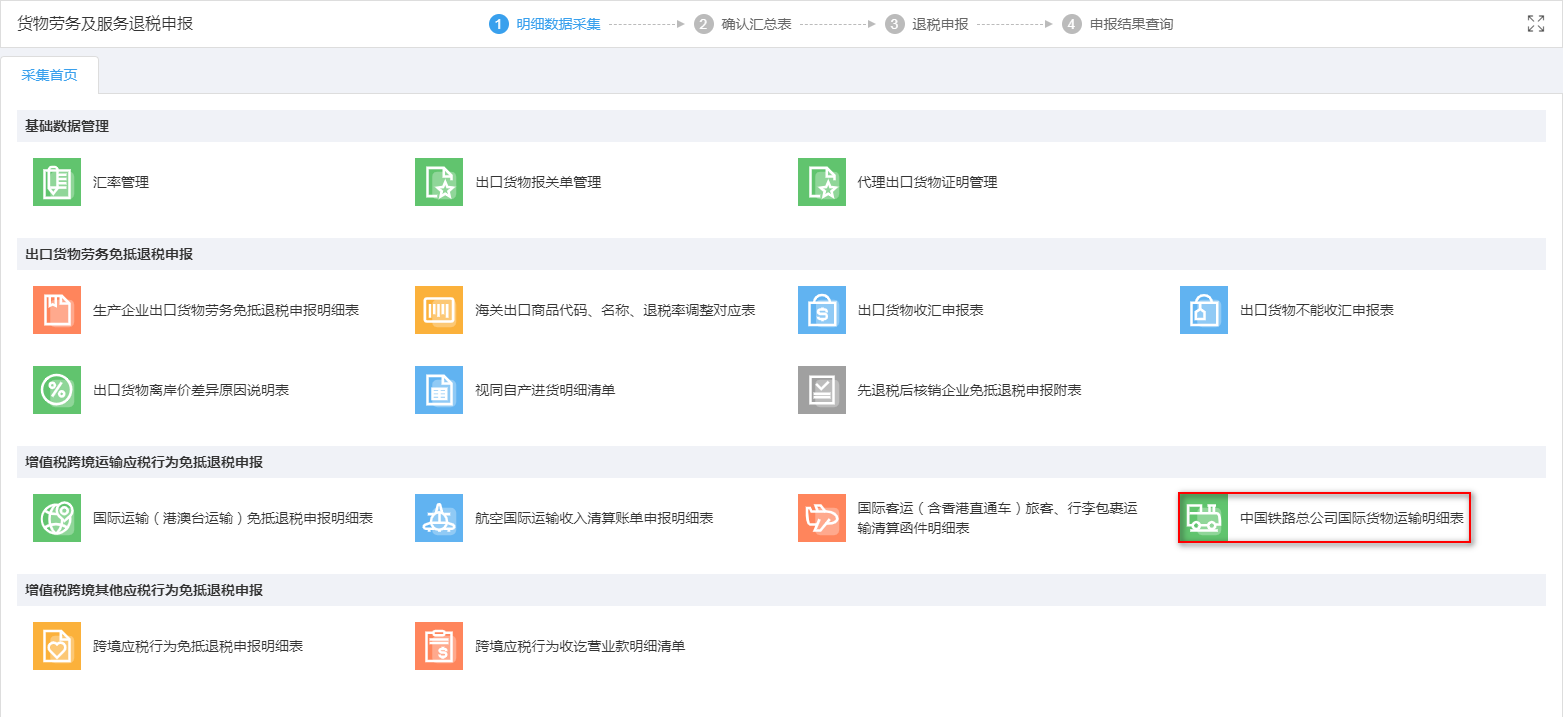Image resolution: width=1563 pixels, height=717 pixels.
Task: Open 中国铁路总公司国际货物运输明细表 link
Action: tap(1352, 518)
